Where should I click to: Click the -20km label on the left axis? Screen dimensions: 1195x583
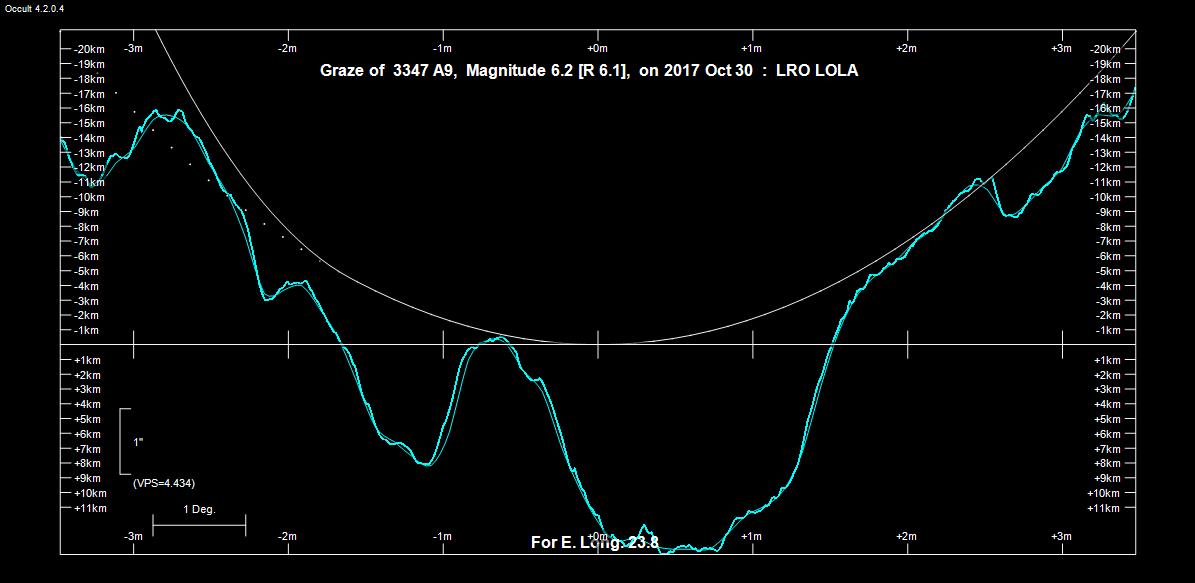pos(87,50)
